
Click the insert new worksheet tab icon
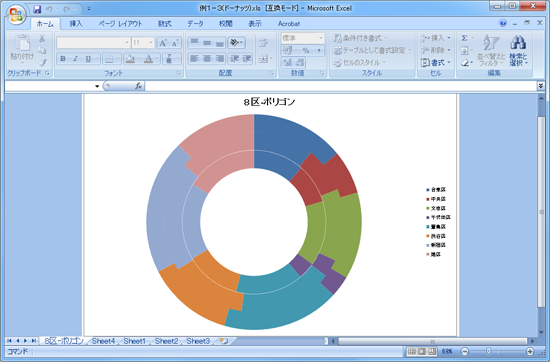pyautogui.click(x=224, y=341)
